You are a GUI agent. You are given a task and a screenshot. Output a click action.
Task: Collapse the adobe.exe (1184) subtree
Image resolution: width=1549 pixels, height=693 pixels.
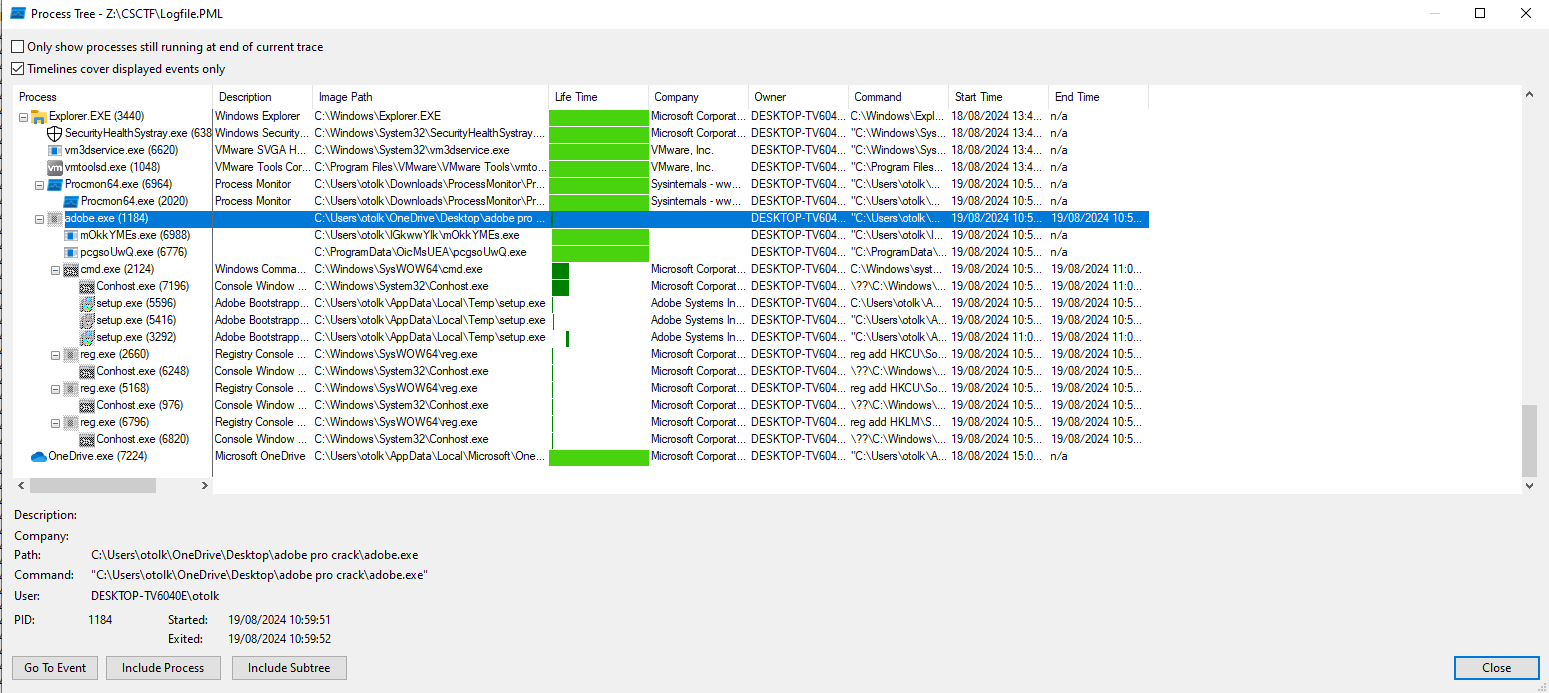39,219
